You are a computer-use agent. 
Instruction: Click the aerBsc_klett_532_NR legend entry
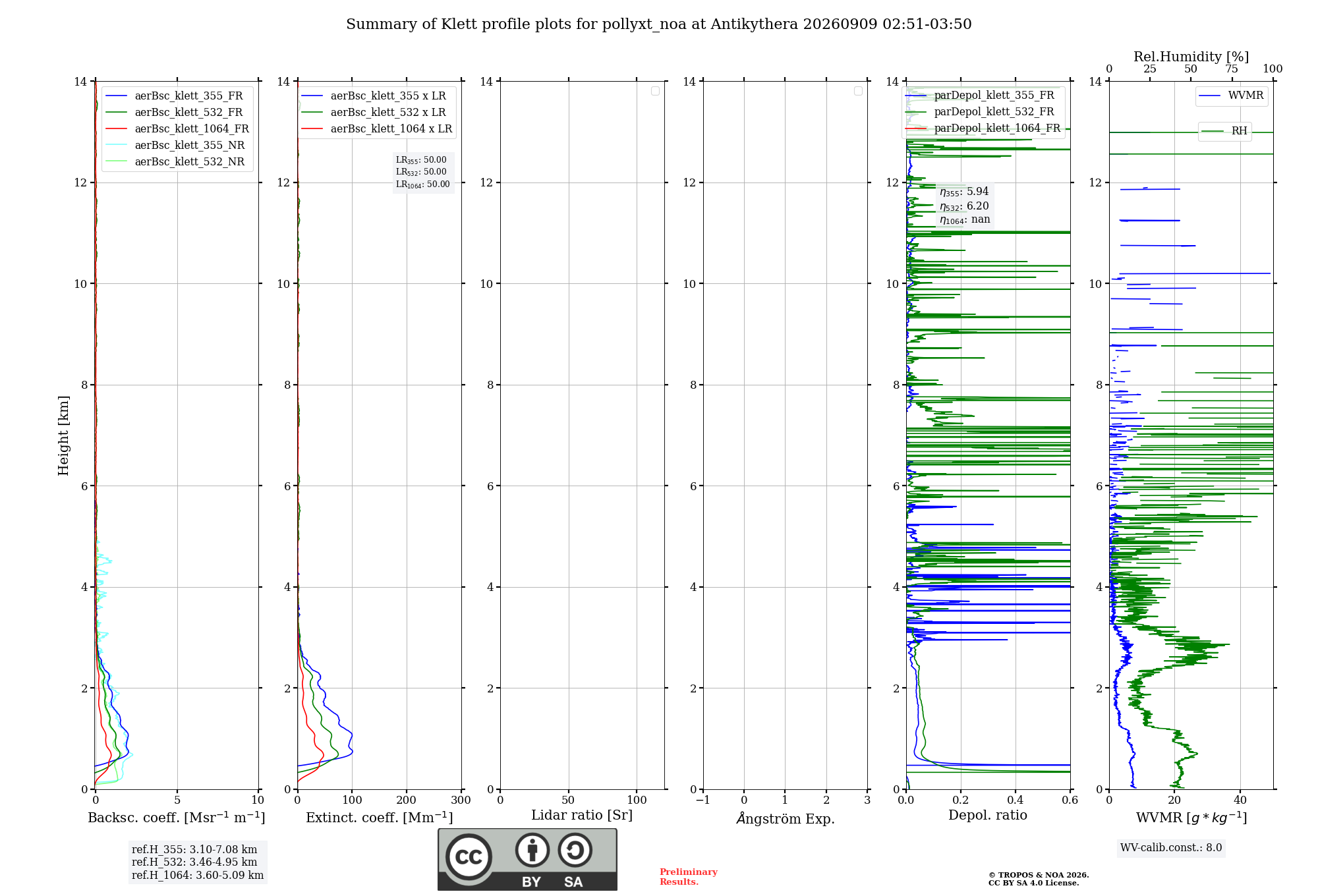(175, 161)
